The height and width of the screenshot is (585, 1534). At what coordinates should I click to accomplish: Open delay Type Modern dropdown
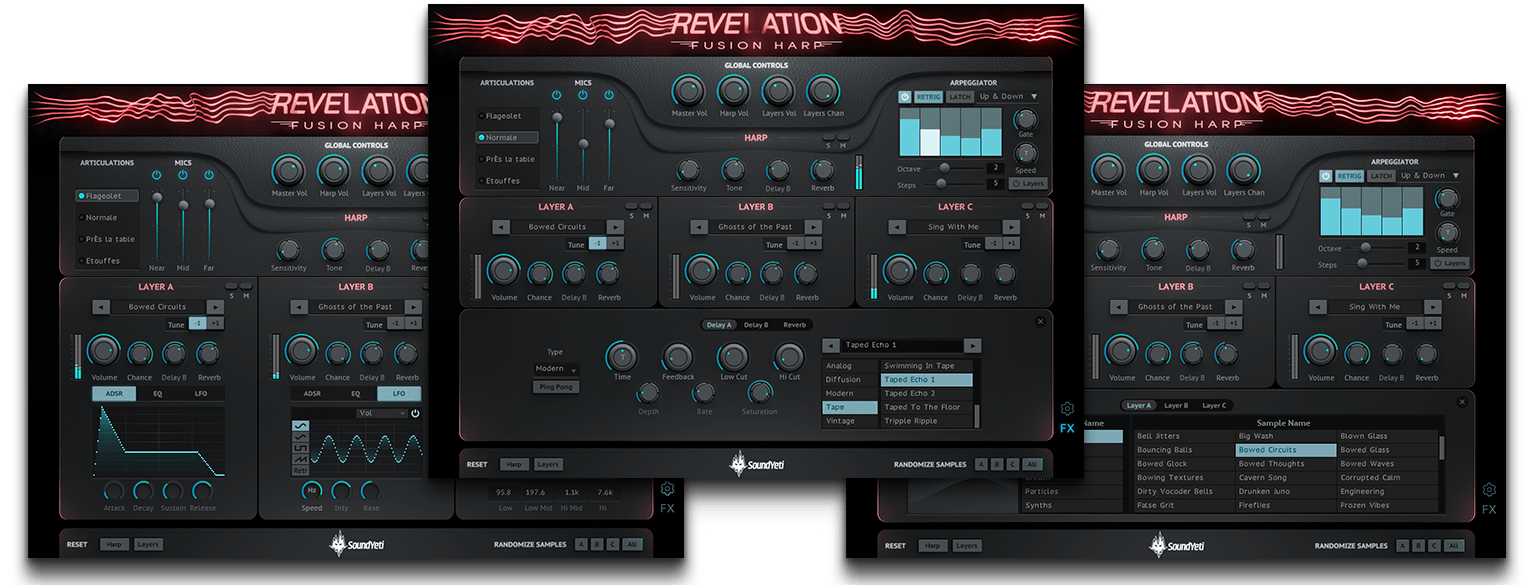[x=556, y=369]
